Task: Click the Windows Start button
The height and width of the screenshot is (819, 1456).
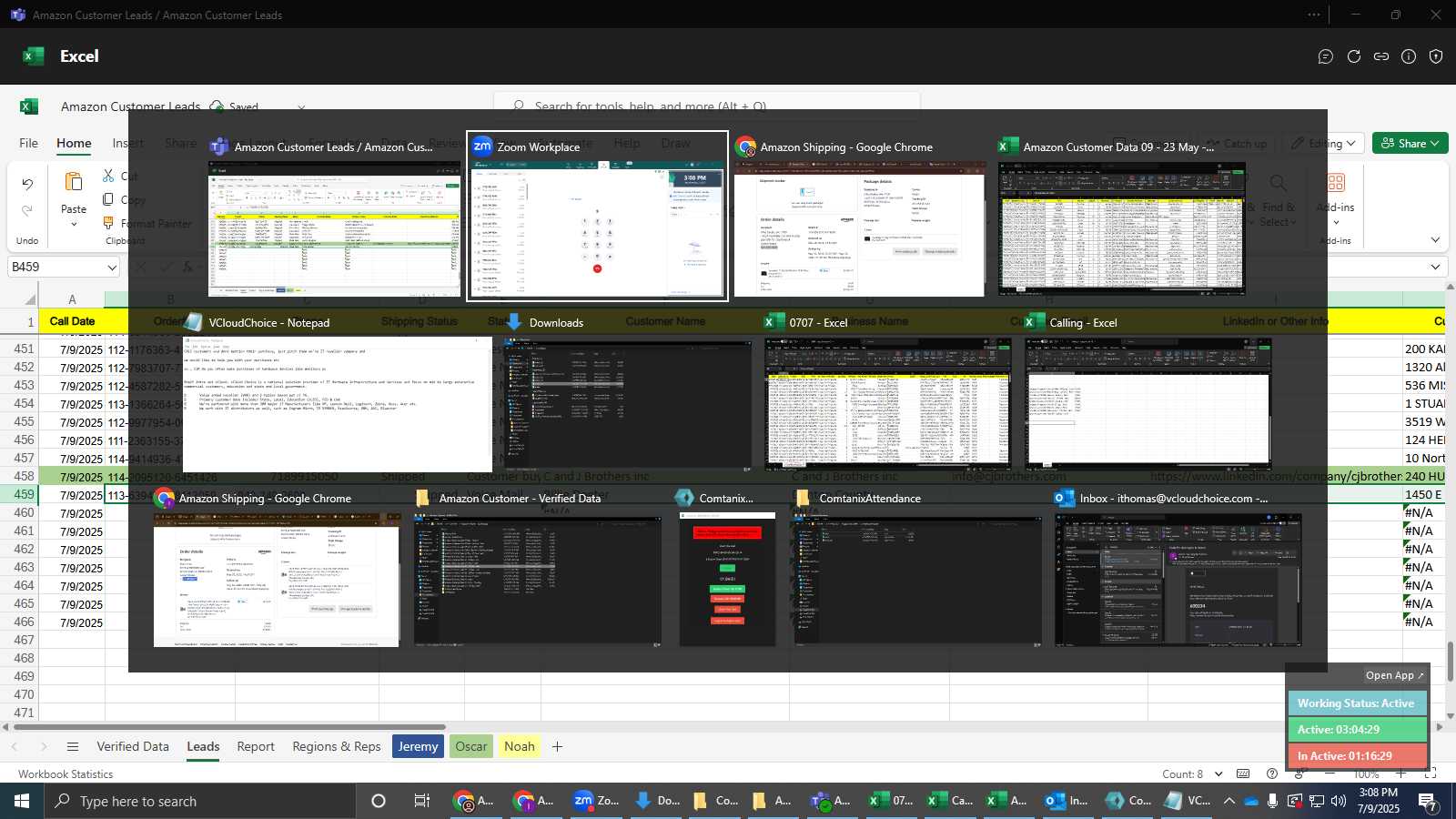Action: coord(21,801)
